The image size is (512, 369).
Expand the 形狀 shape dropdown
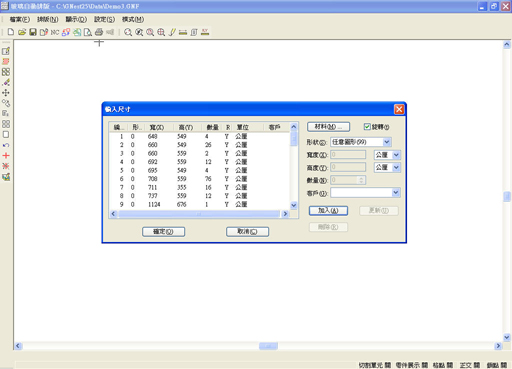[387, 142]
